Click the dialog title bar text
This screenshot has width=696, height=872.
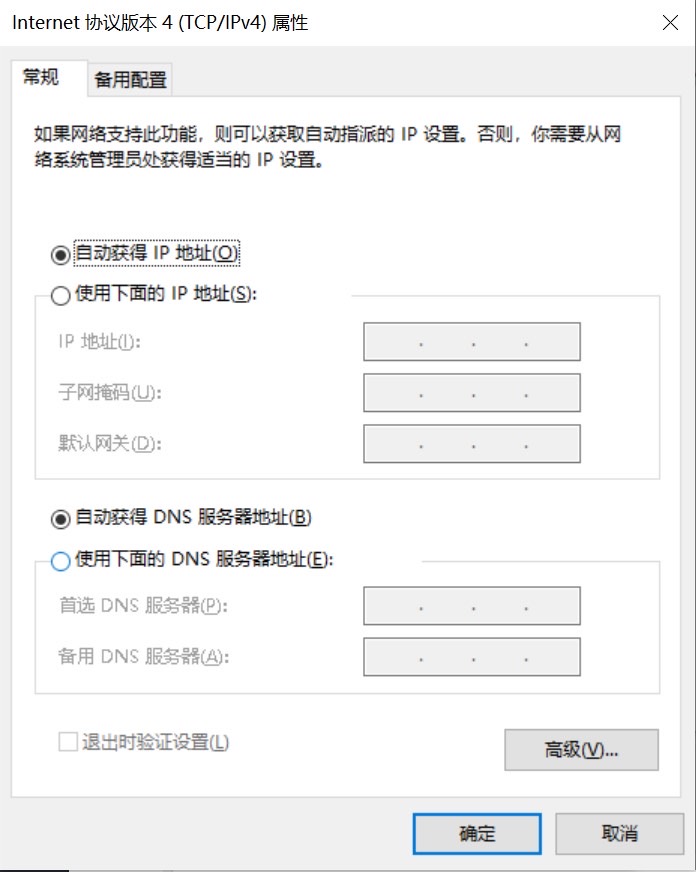pos(160,23)
